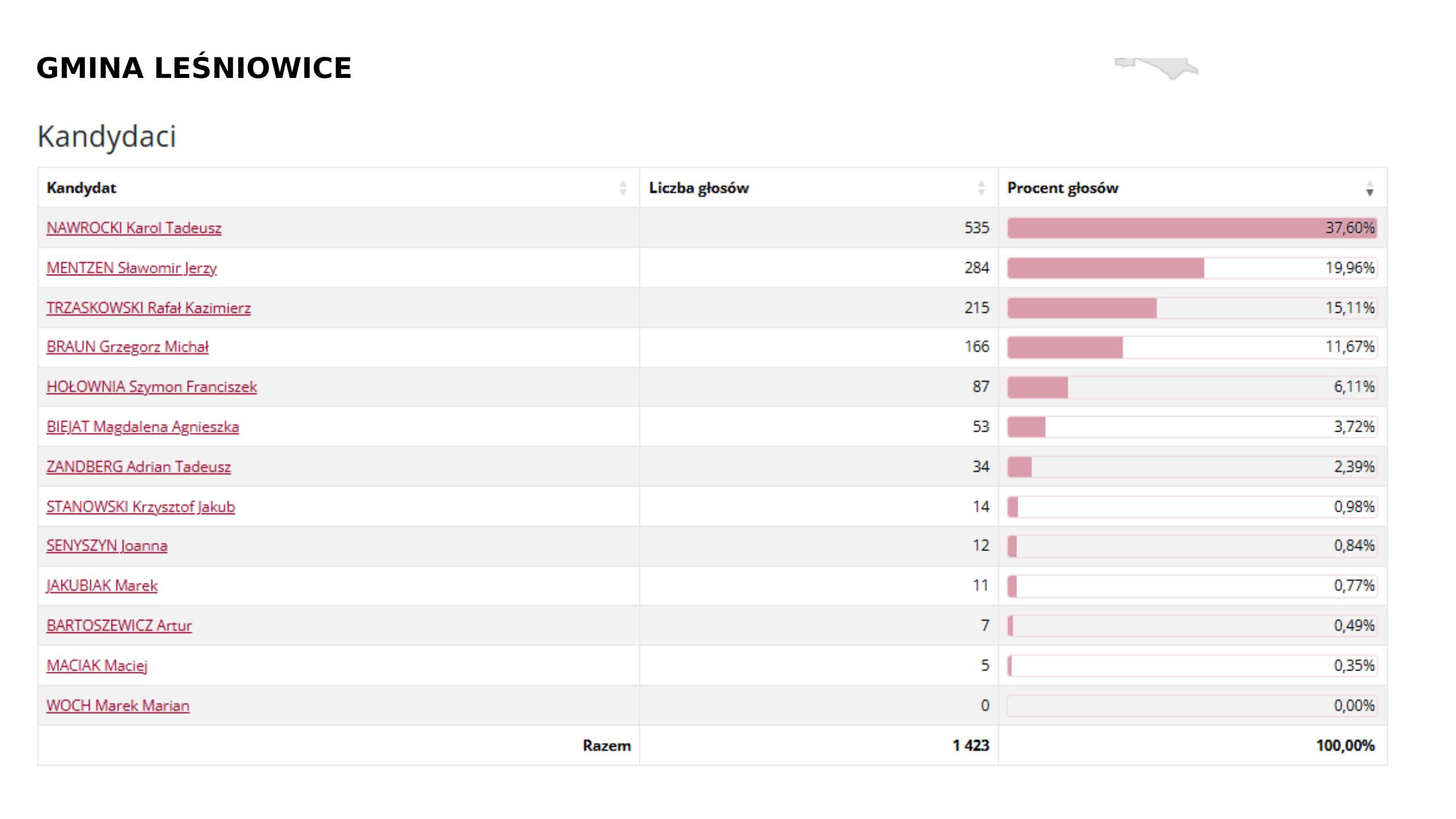Open JAKUBIAK Marek candidate link
This screenshot has height=819, width=1456.
(x=102, y=585)
